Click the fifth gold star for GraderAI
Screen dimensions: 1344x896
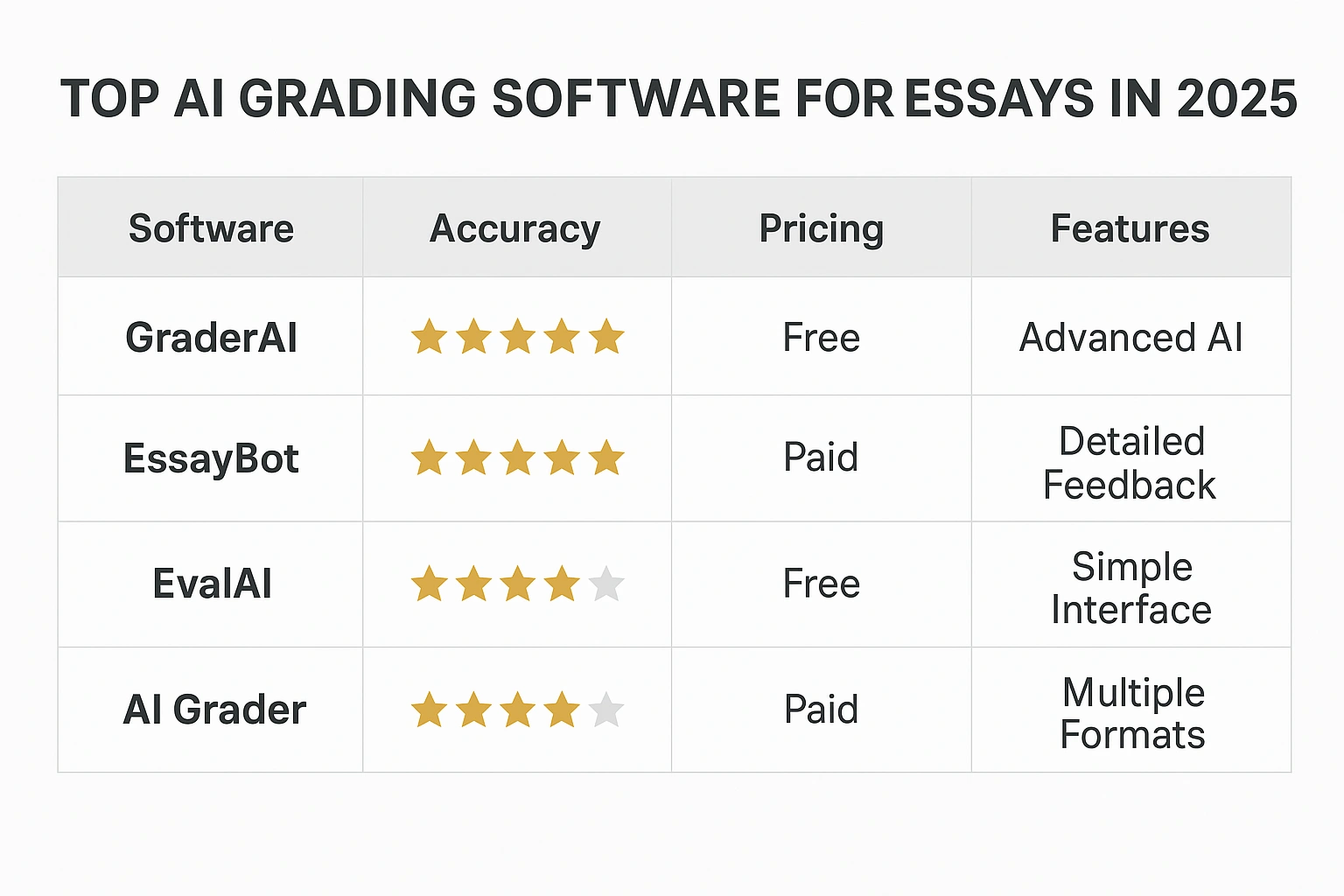(606, 338)
